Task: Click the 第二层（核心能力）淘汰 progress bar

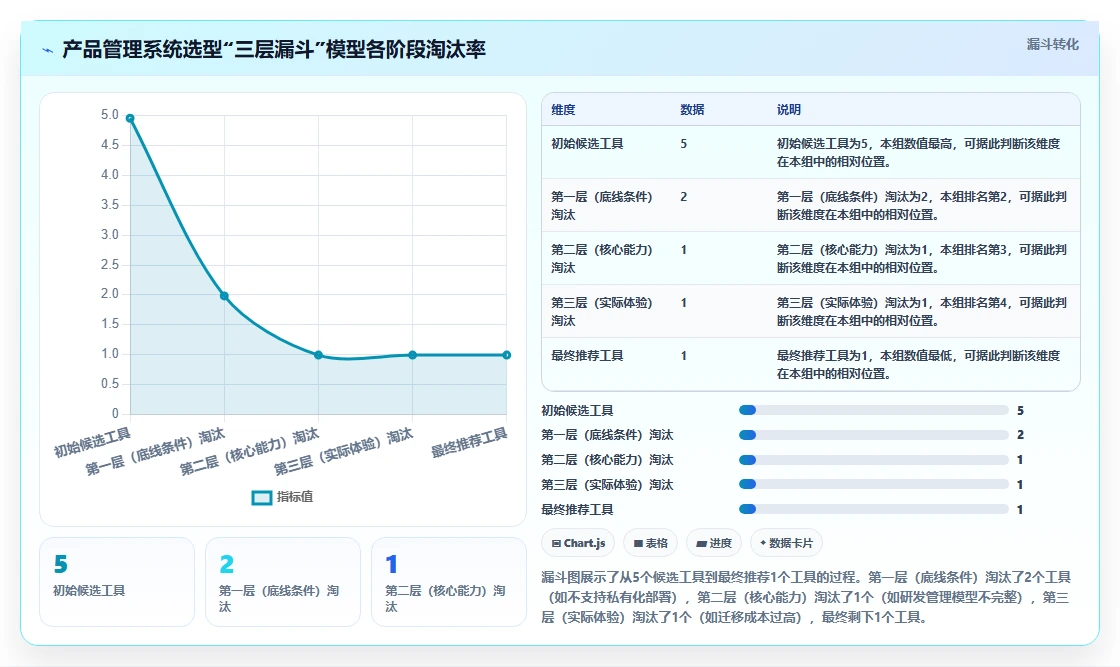Action: pos(874,460)
